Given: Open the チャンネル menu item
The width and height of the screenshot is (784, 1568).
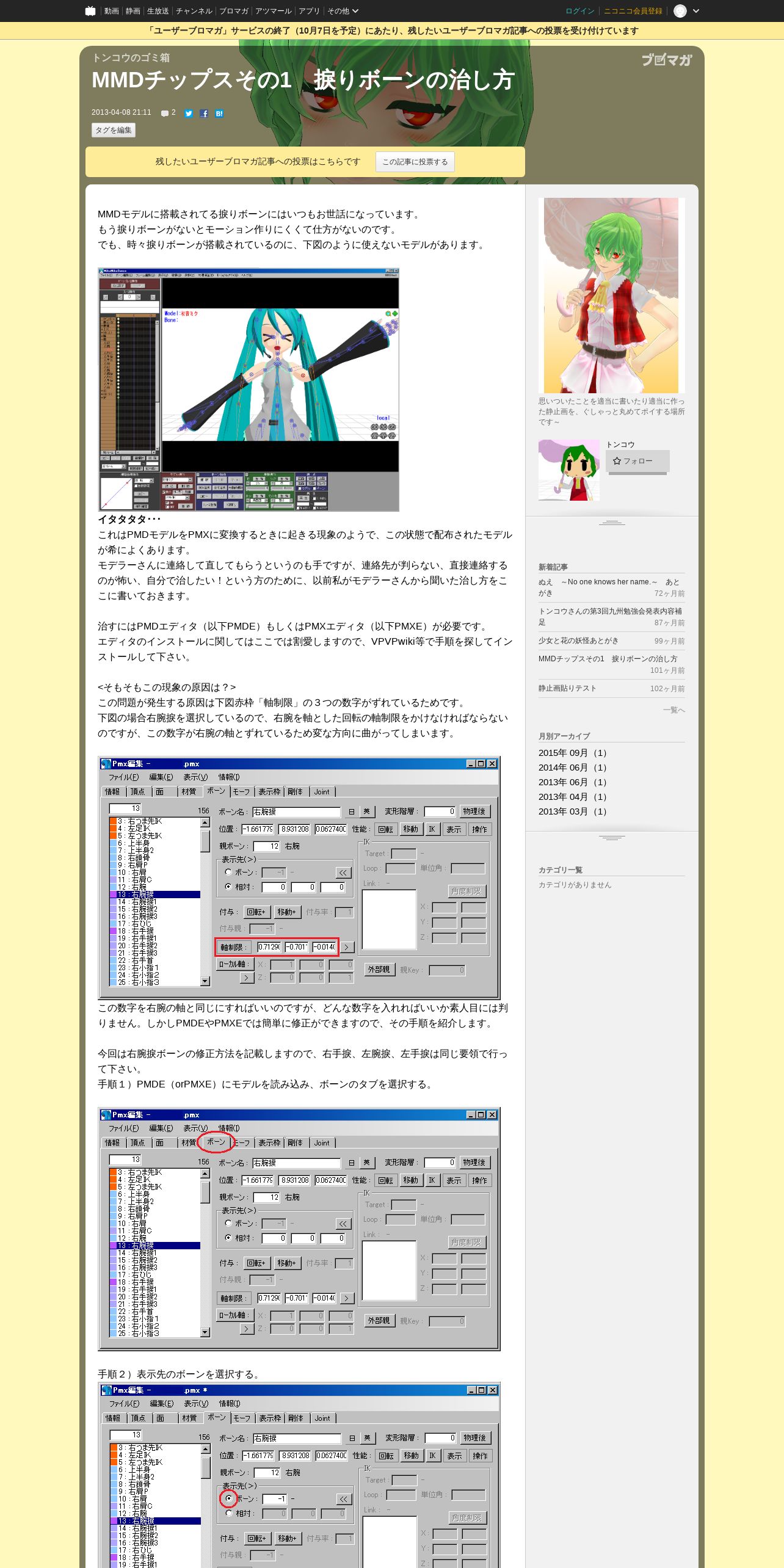Looking at the screenshot, I should [194, 11].
